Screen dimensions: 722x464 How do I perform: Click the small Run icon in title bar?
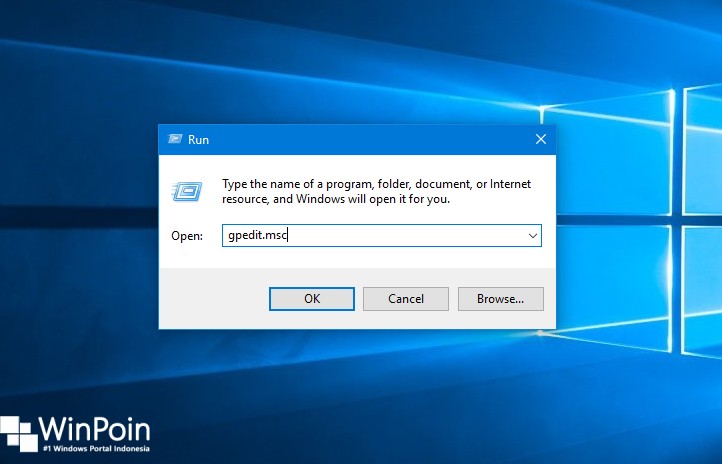coord(175,139)
